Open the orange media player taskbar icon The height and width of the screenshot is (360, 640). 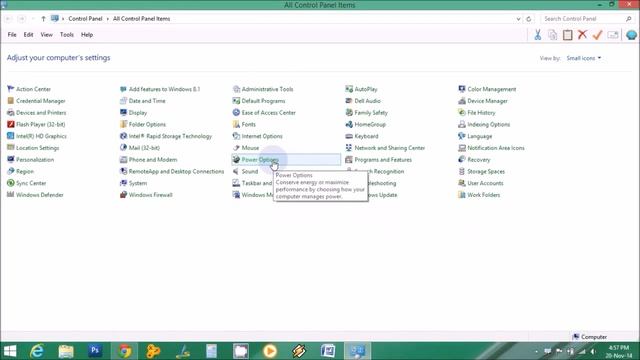click(270, 351)
